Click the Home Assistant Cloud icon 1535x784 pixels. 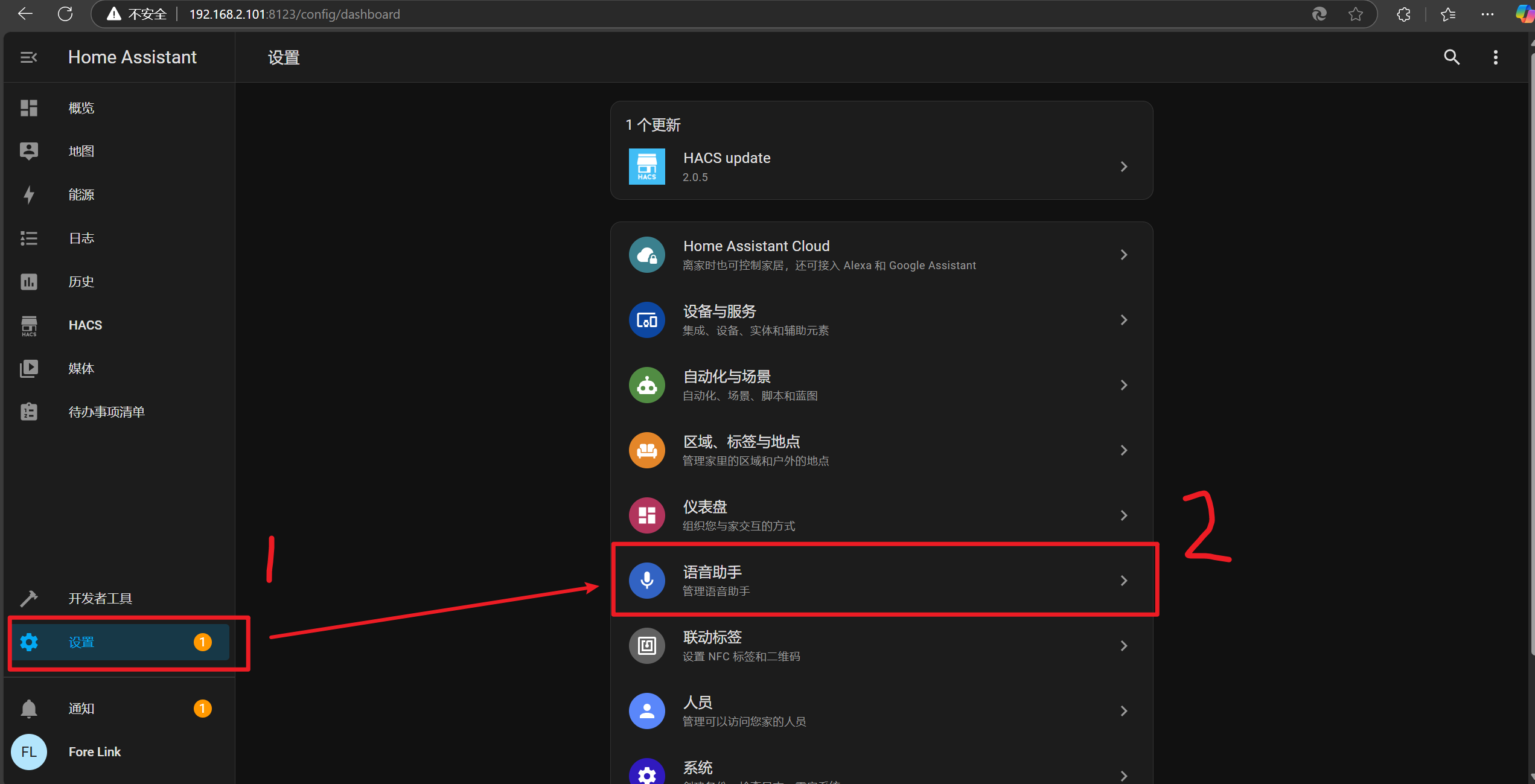(646, 255)
